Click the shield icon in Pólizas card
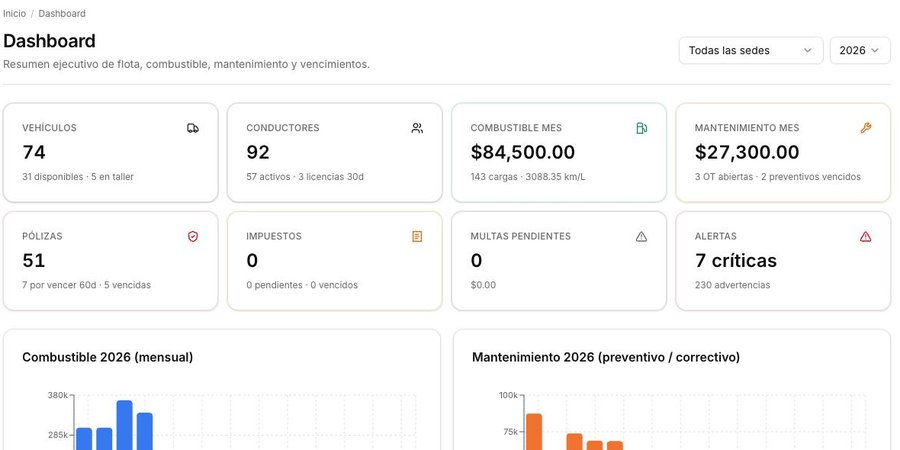The width and height of the screenshot is (900, 450). [x=193, y=236]
